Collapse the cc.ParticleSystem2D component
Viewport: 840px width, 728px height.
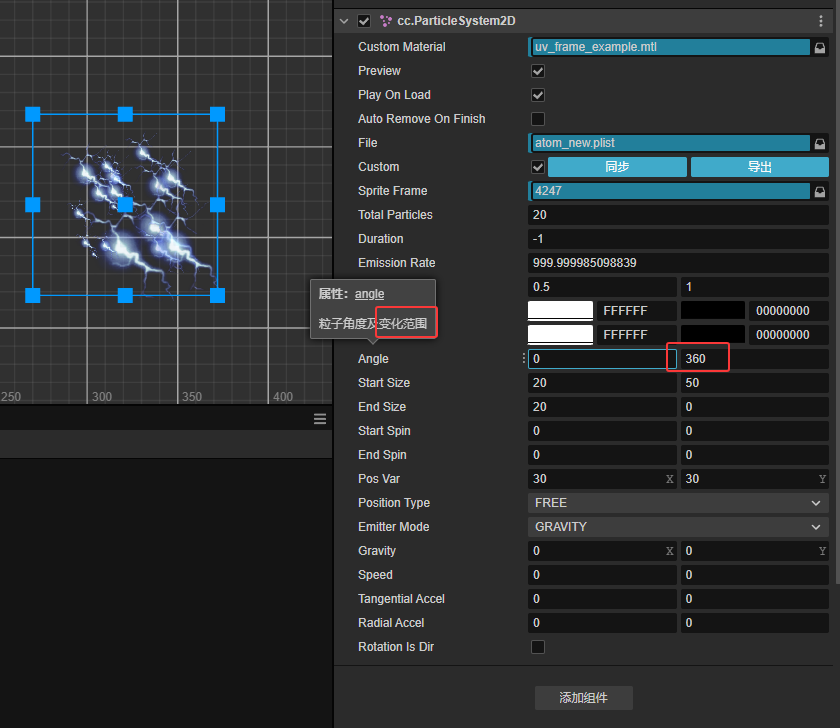[344, 21]
